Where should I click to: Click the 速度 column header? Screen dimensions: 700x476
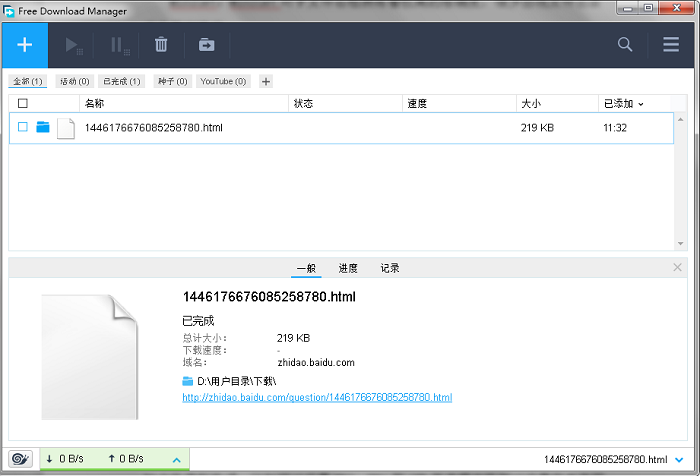(459, 104)
